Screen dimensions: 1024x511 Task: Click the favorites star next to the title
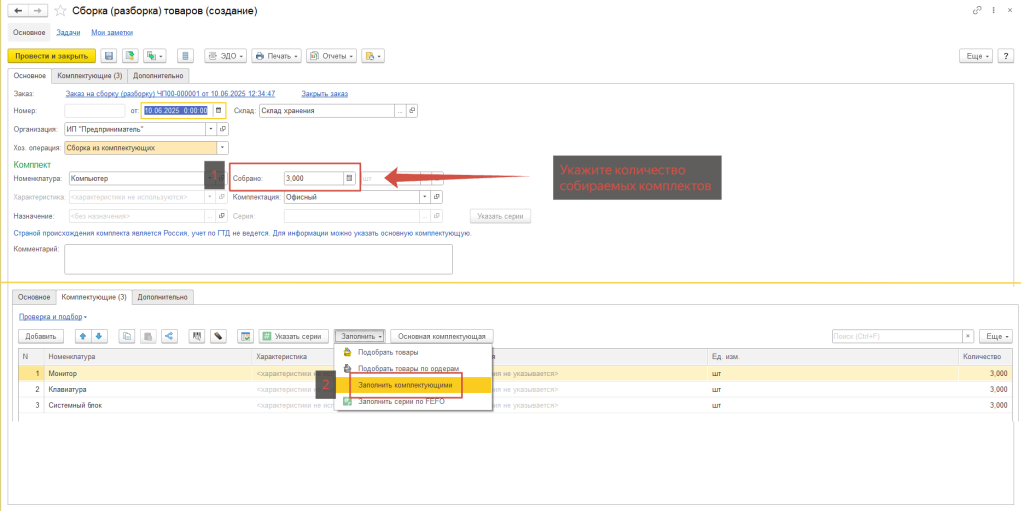(x=61, y=11)
